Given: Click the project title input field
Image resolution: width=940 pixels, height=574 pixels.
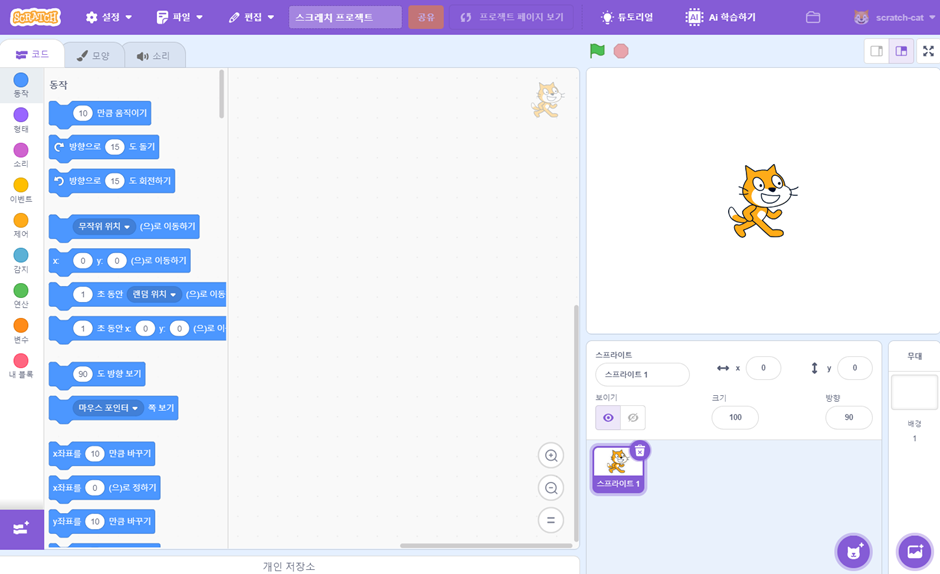Looking at the screenshot, I should (345, 17).
